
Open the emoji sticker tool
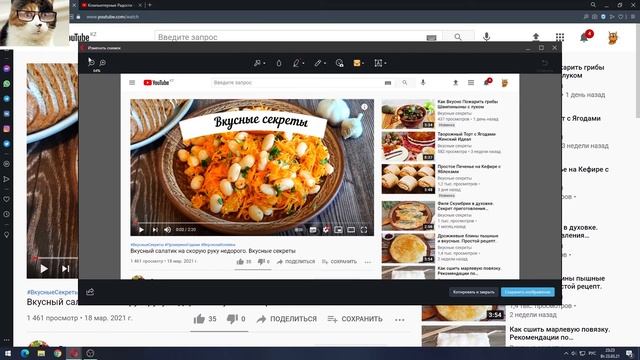[x=340, y=63]
